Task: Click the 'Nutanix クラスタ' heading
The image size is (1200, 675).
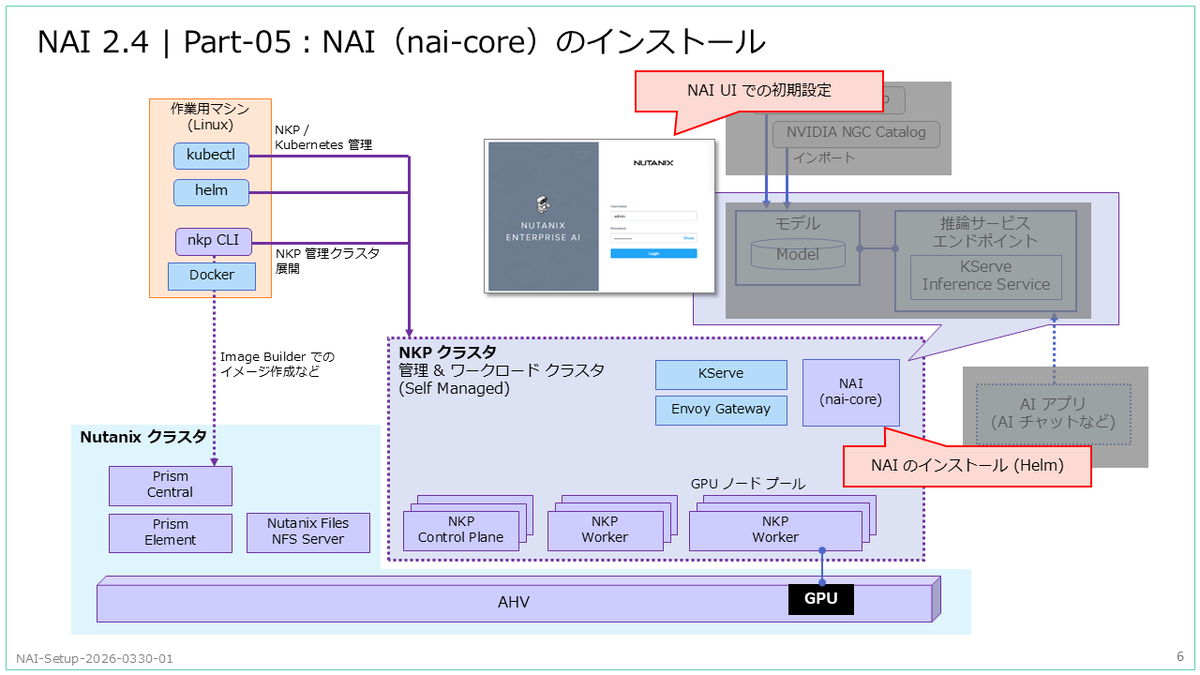Action: click(x=143, y=437)
